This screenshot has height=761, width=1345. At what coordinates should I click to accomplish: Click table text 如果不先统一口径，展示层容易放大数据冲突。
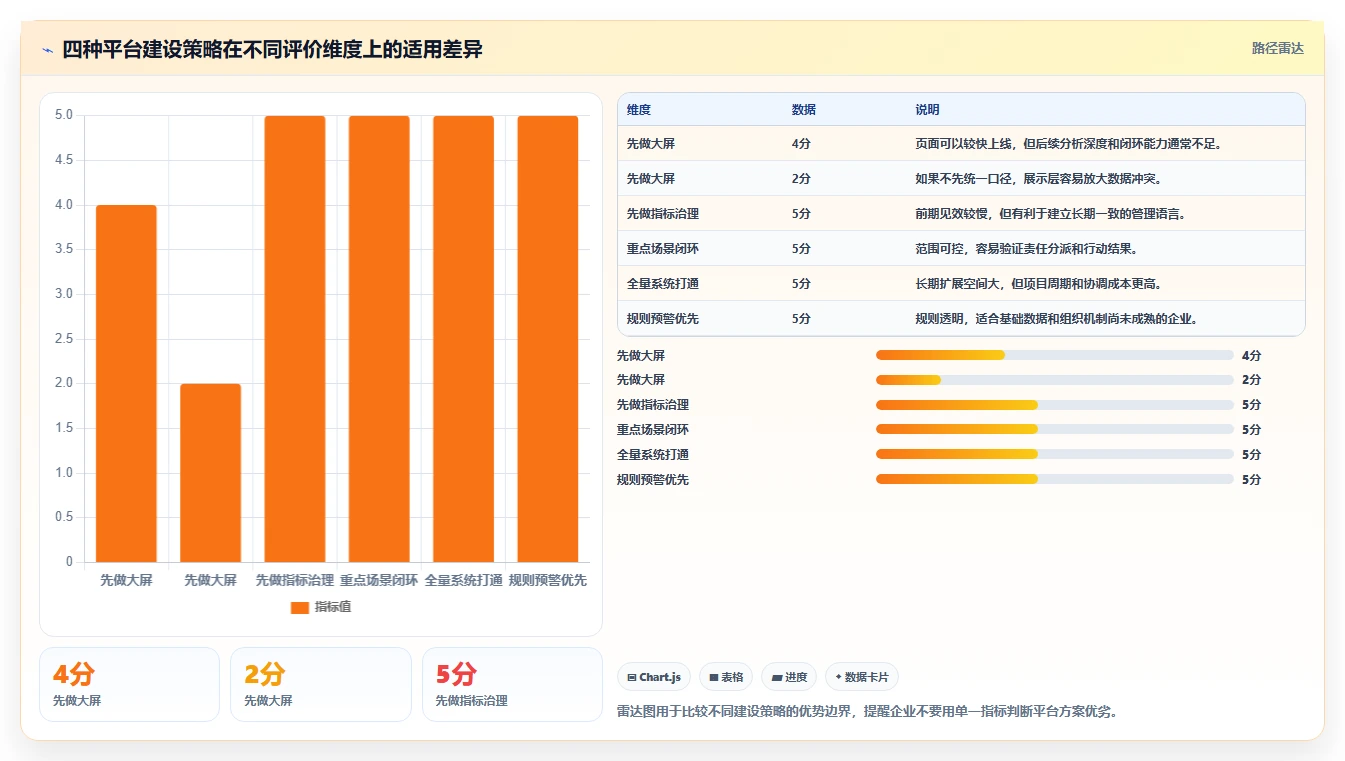tap(1038, 179)
